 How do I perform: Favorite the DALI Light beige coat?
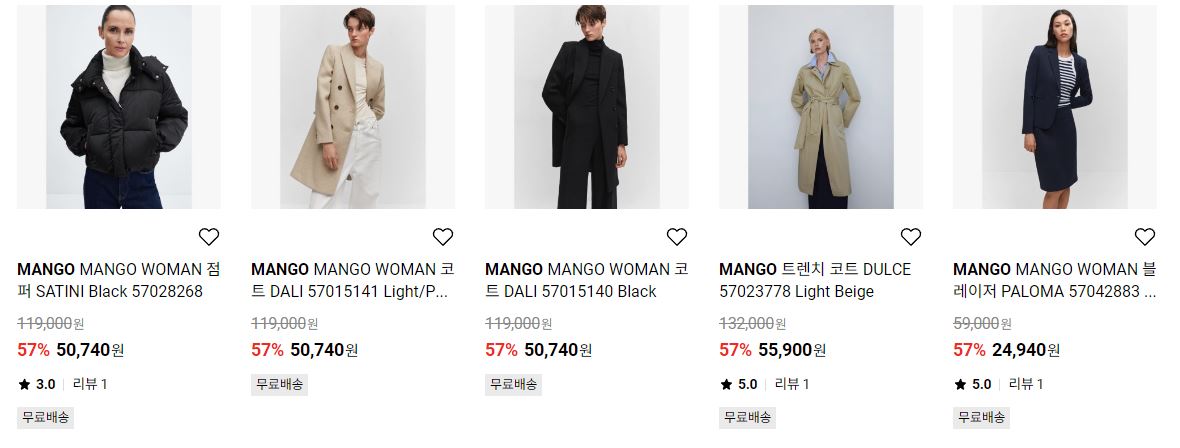(442, 236)
